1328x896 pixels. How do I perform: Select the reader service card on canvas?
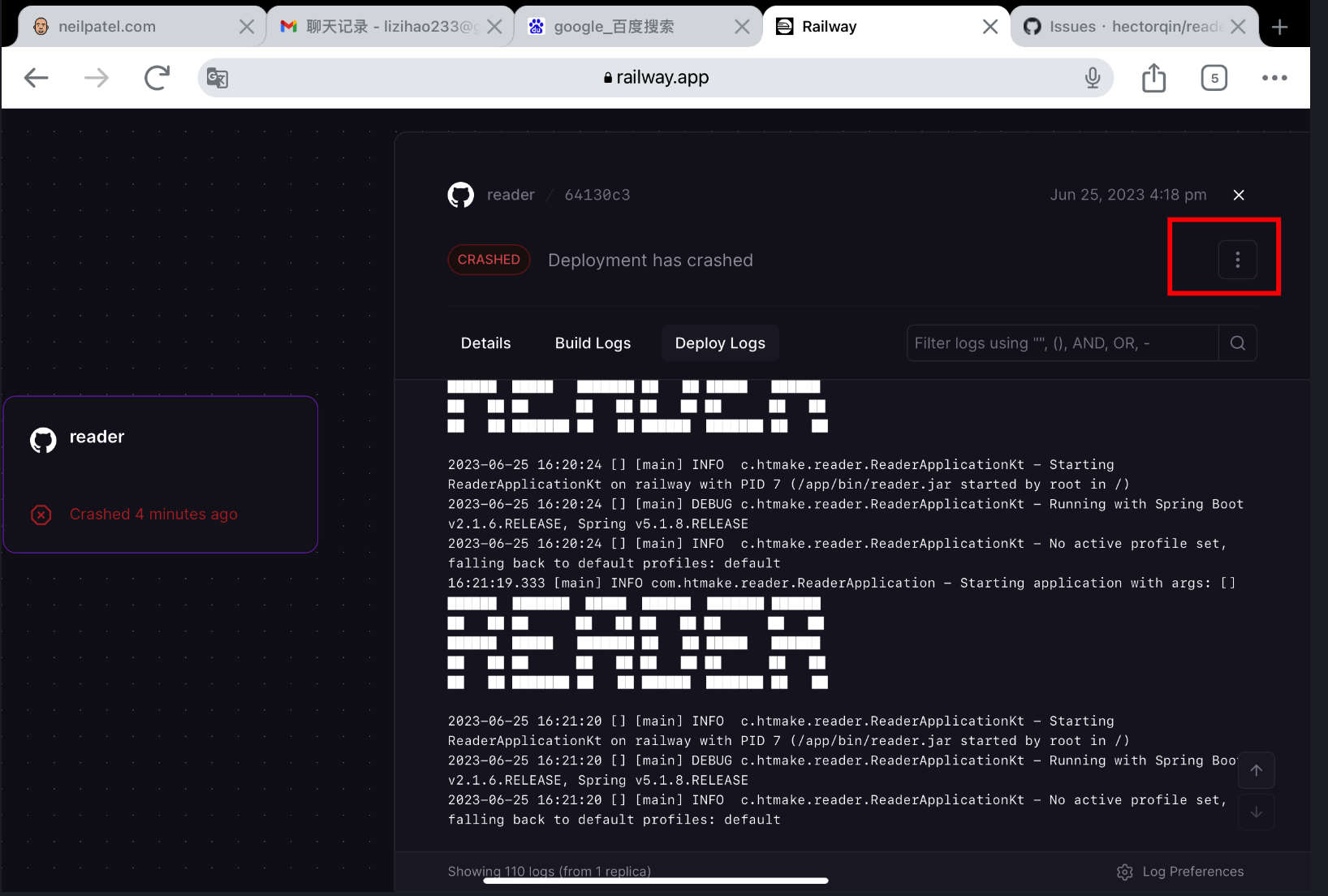coord(160,475)
